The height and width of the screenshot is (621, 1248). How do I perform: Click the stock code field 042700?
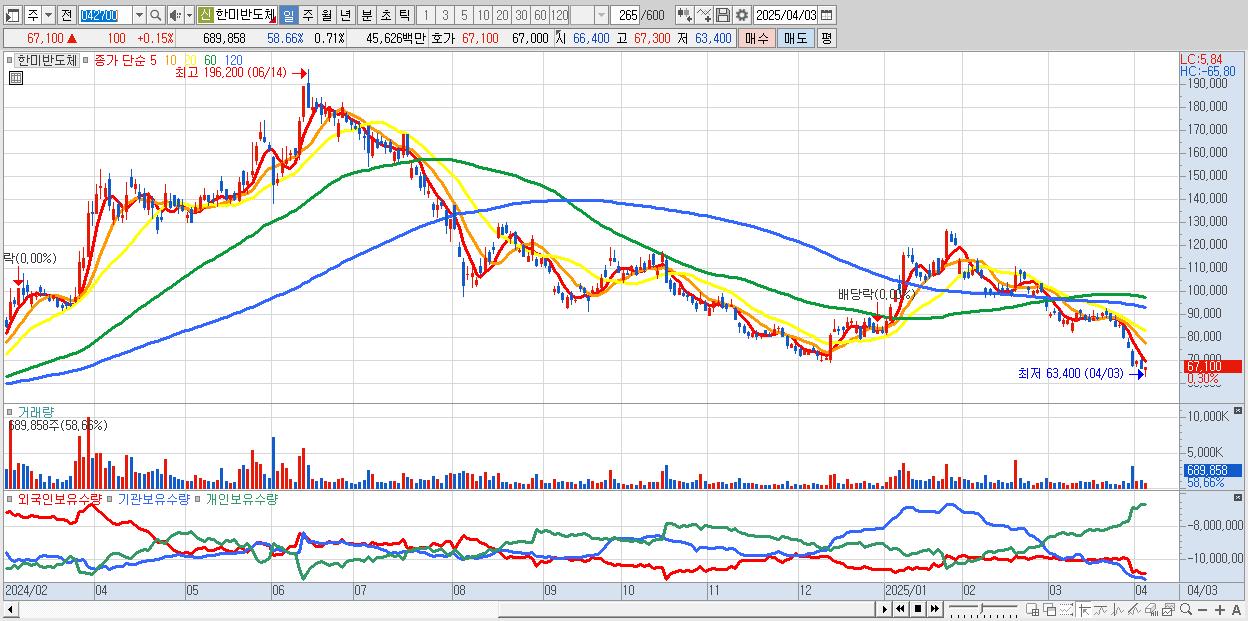tap(105, 15)
